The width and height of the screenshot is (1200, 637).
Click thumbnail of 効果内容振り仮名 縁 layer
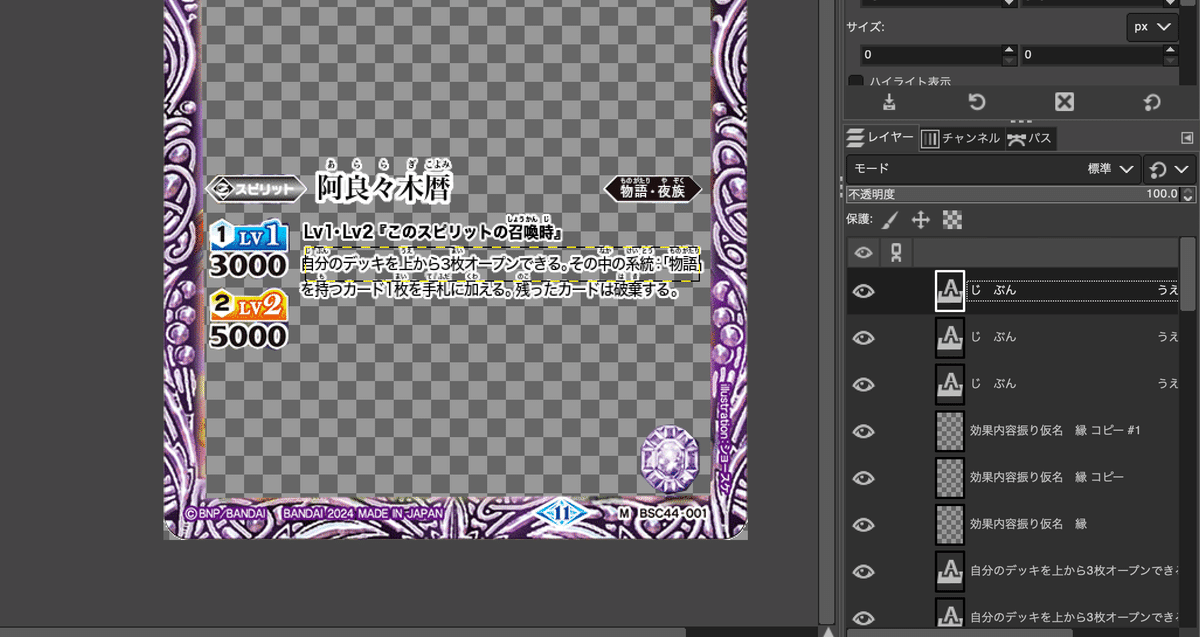(x=949, y=524)
